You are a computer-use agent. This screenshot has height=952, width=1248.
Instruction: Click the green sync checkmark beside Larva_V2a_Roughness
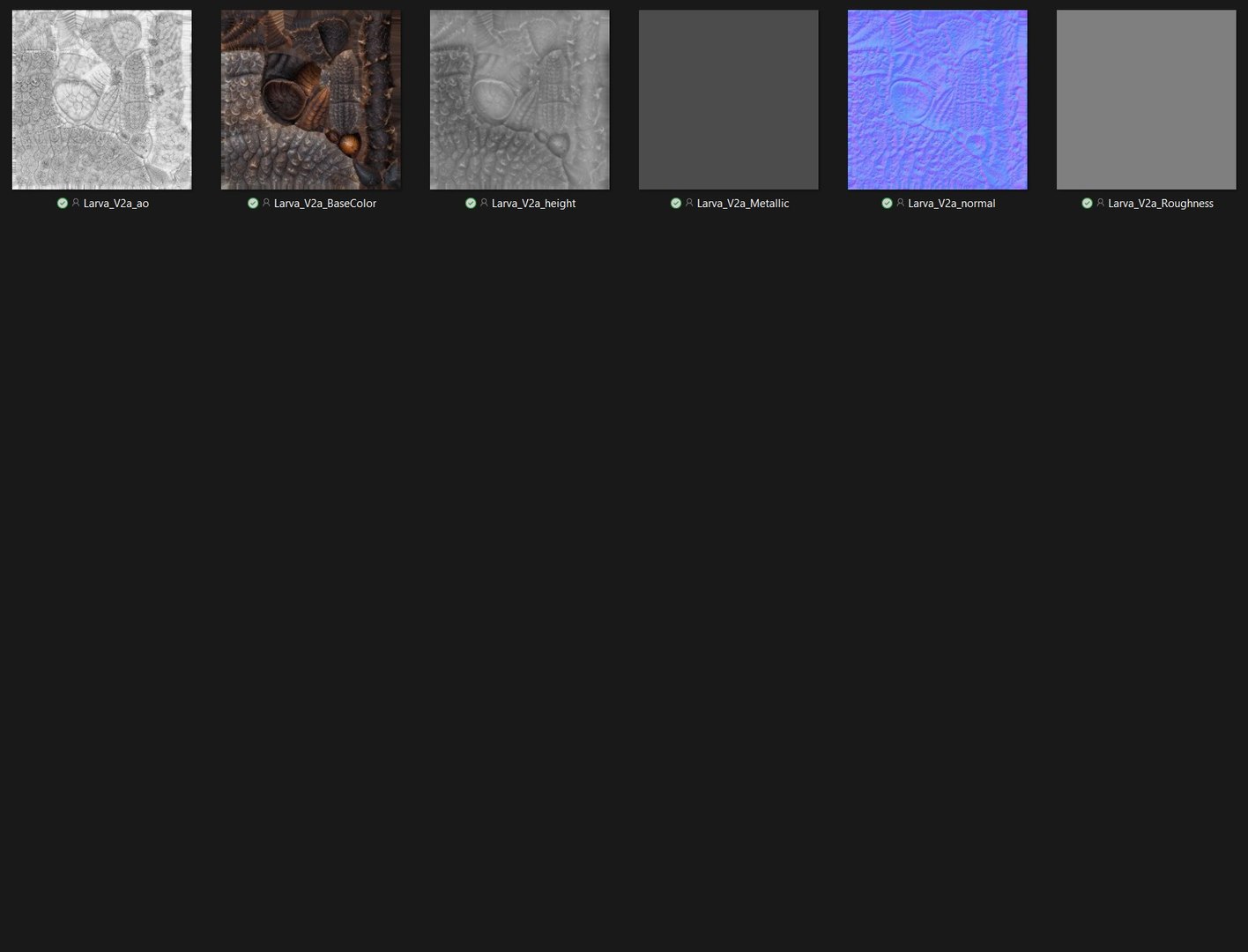pyautogui.click(x=1087, y=203)
